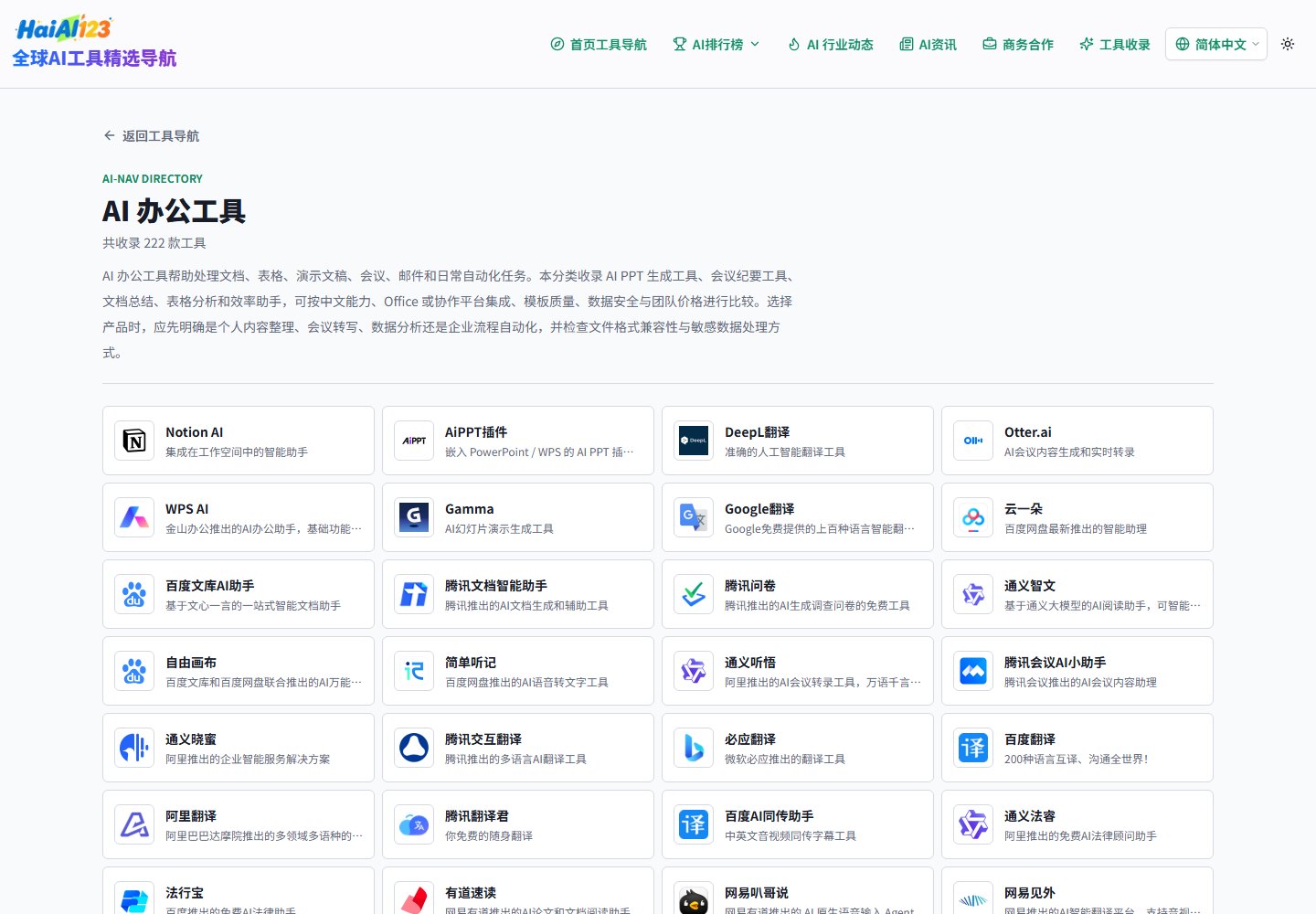Click the 腾讯翻译君 cloud icon

click(414, 824)
